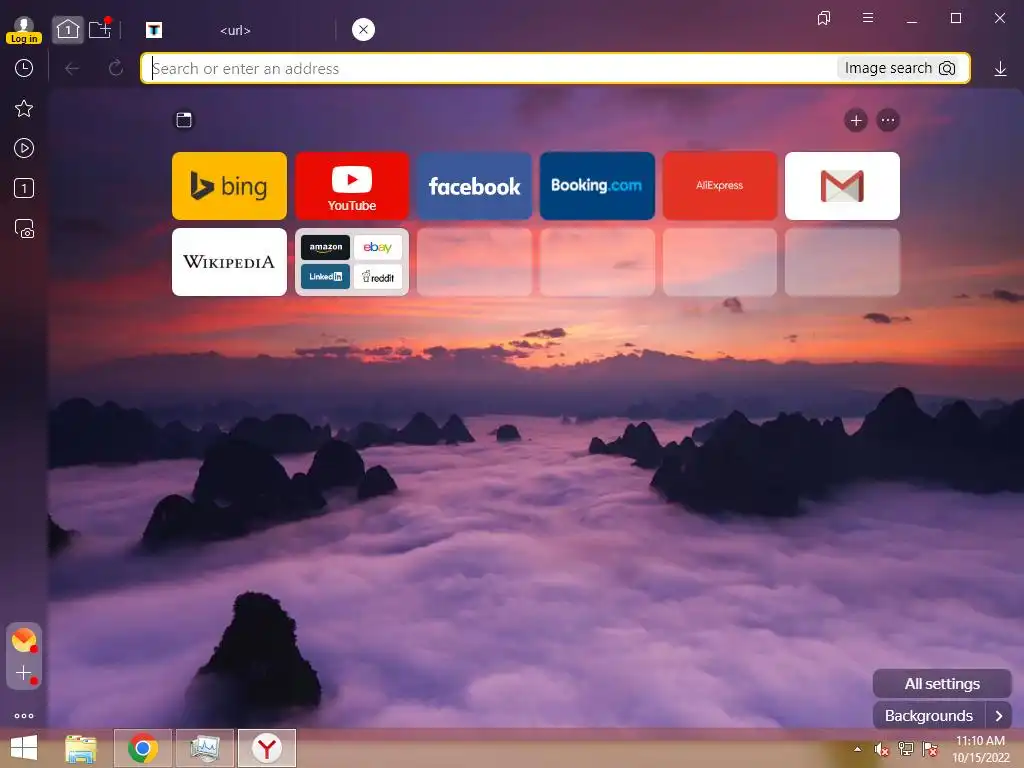
Task: Reload the current page
Action: coord(116,68)
